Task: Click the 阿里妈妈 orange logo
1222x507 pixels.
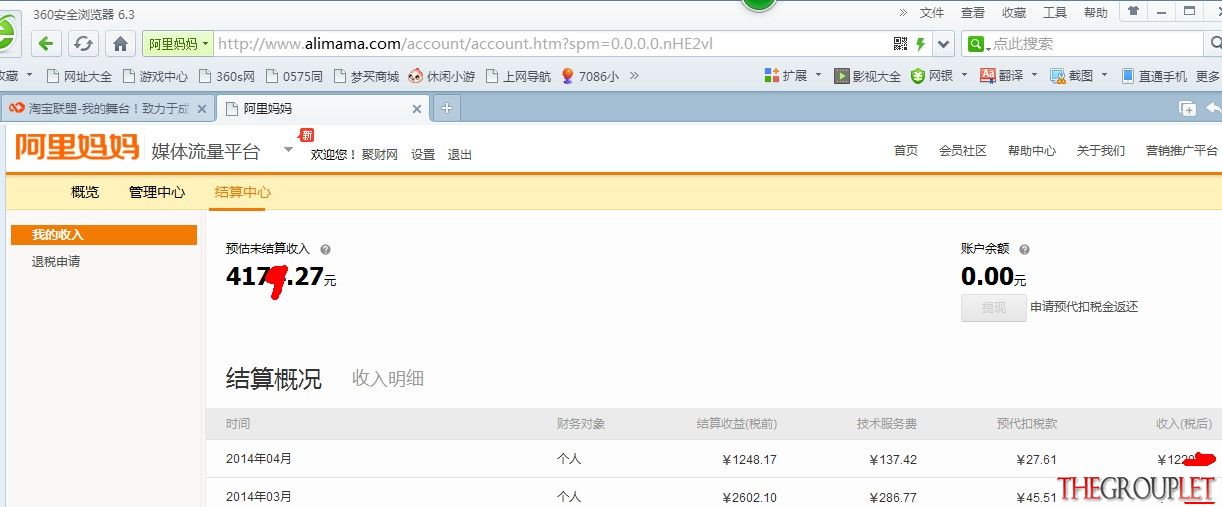Action: [x=77, y=148]
